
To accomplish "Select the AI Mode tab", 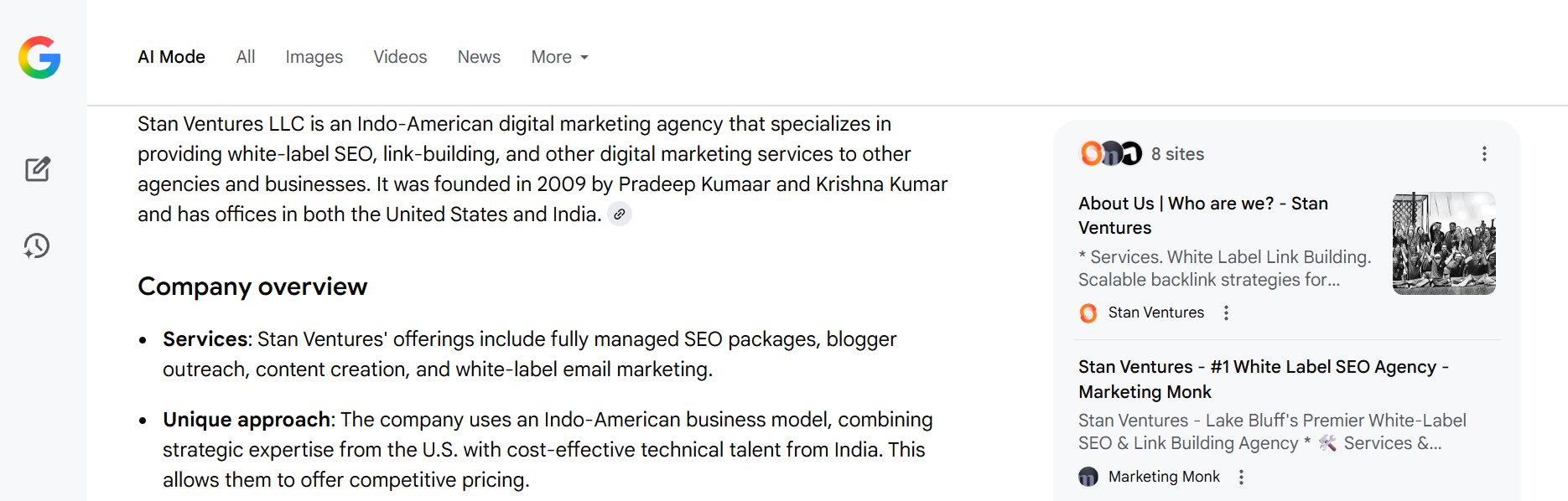I will pyautogui.click(x=171, y=57).
